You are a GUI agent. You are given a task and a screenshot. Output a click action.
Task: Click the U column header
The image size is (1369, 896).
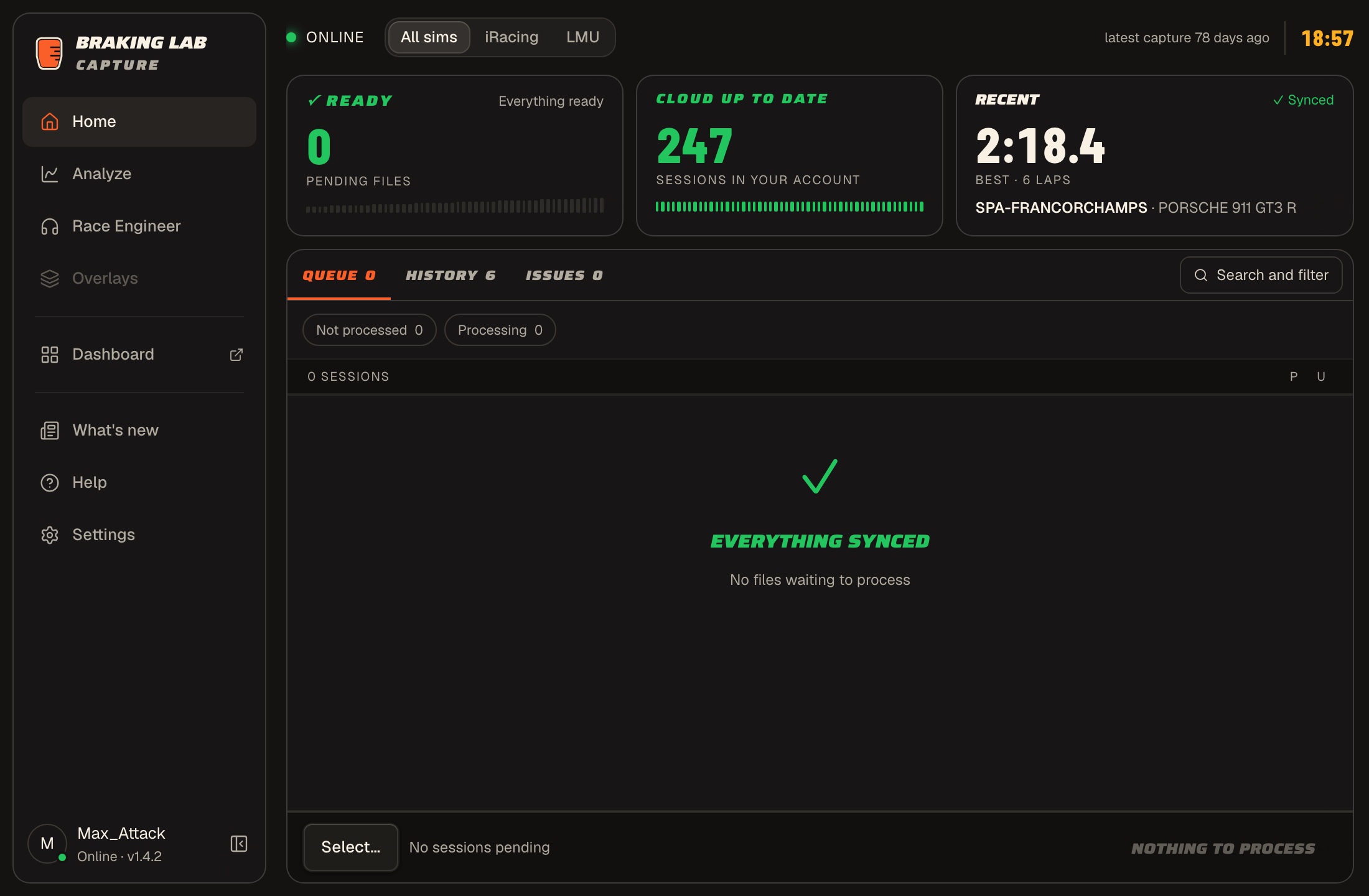(x=1321, y=376)
